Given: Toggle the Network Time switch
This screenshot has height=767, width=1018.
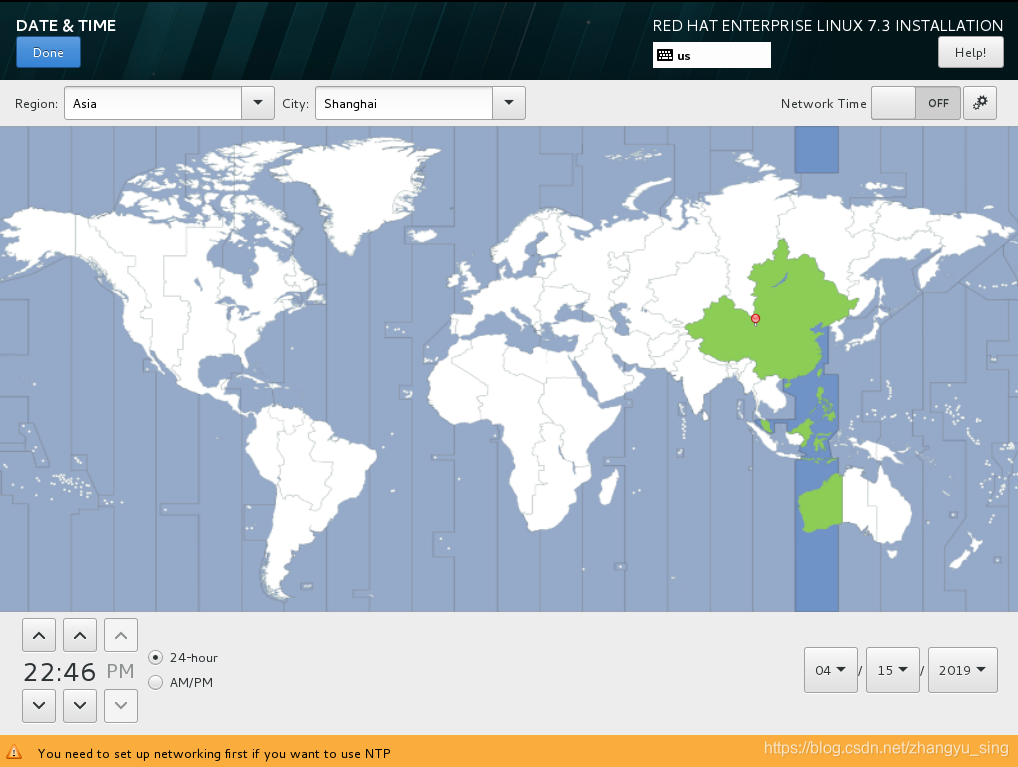Looking at the screenshot, I should pos(915,103).
